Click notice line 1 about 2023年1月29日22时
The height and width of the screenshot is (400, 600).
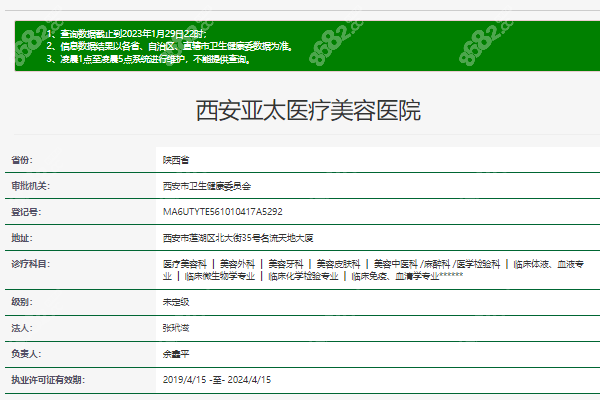[x=127, y=34]
